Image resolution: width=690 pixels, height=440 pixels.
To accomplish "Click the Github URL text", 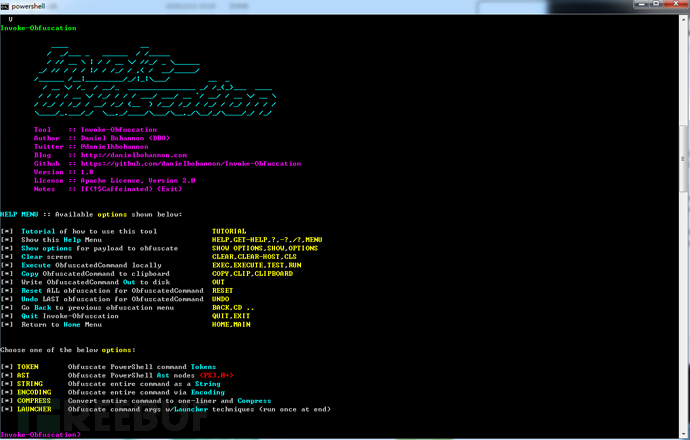I will pyautogui.click(x=191, y=163).
